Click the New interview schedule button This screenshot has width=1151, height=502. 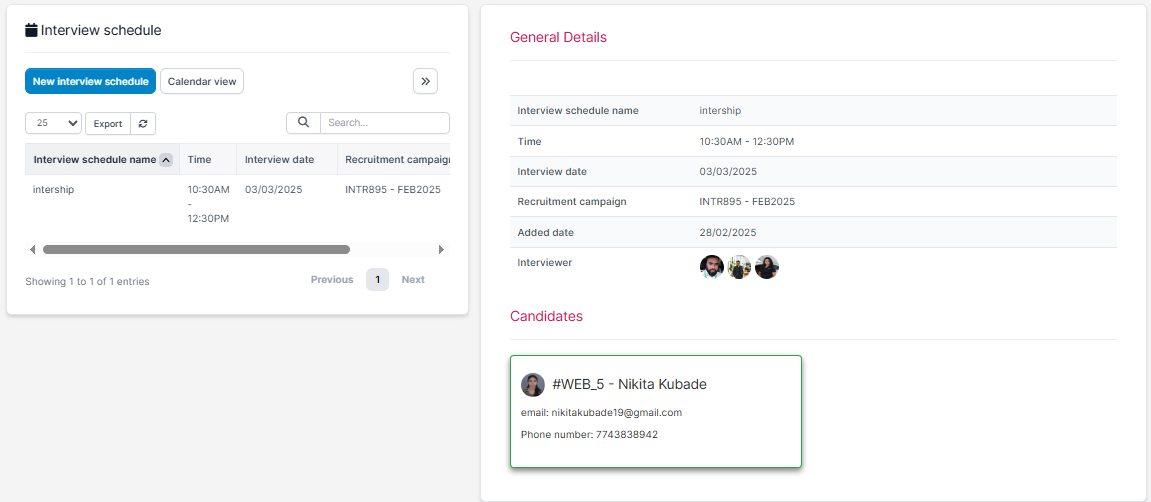click(90, 81)
